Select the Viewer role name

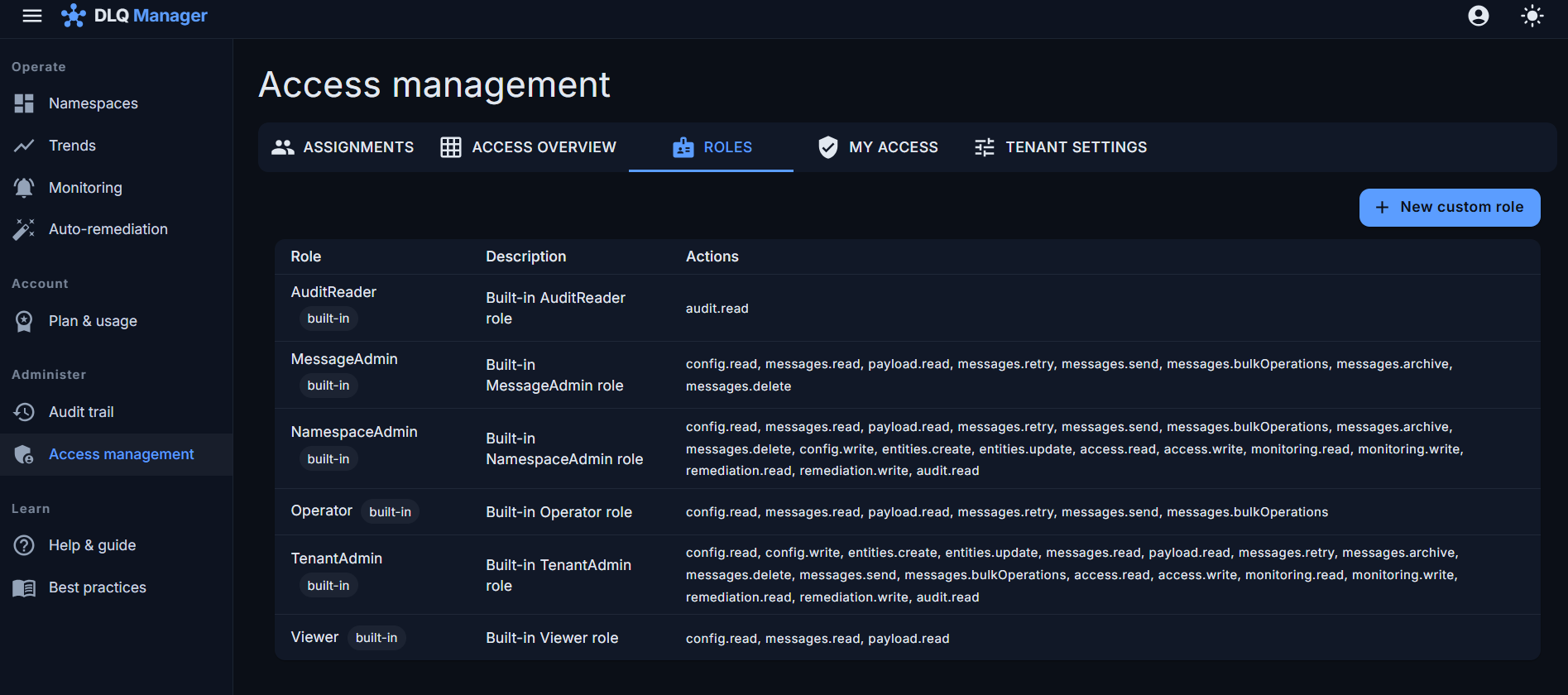tap(314, 637)
